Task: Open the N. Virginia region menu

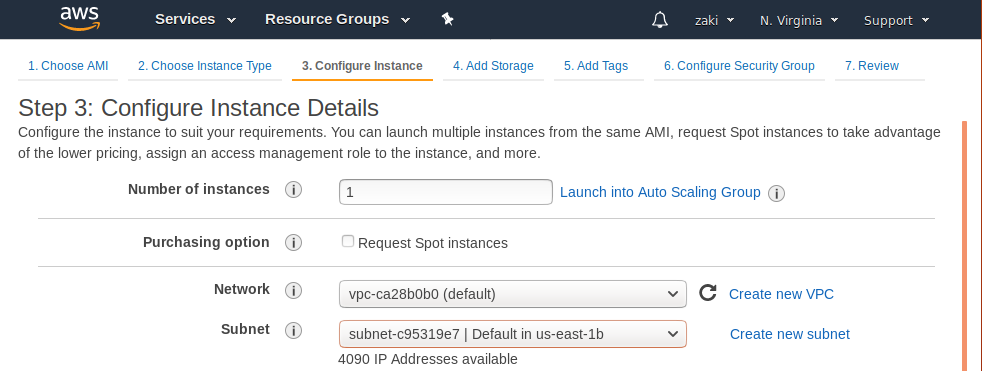Action: (799, 21)
